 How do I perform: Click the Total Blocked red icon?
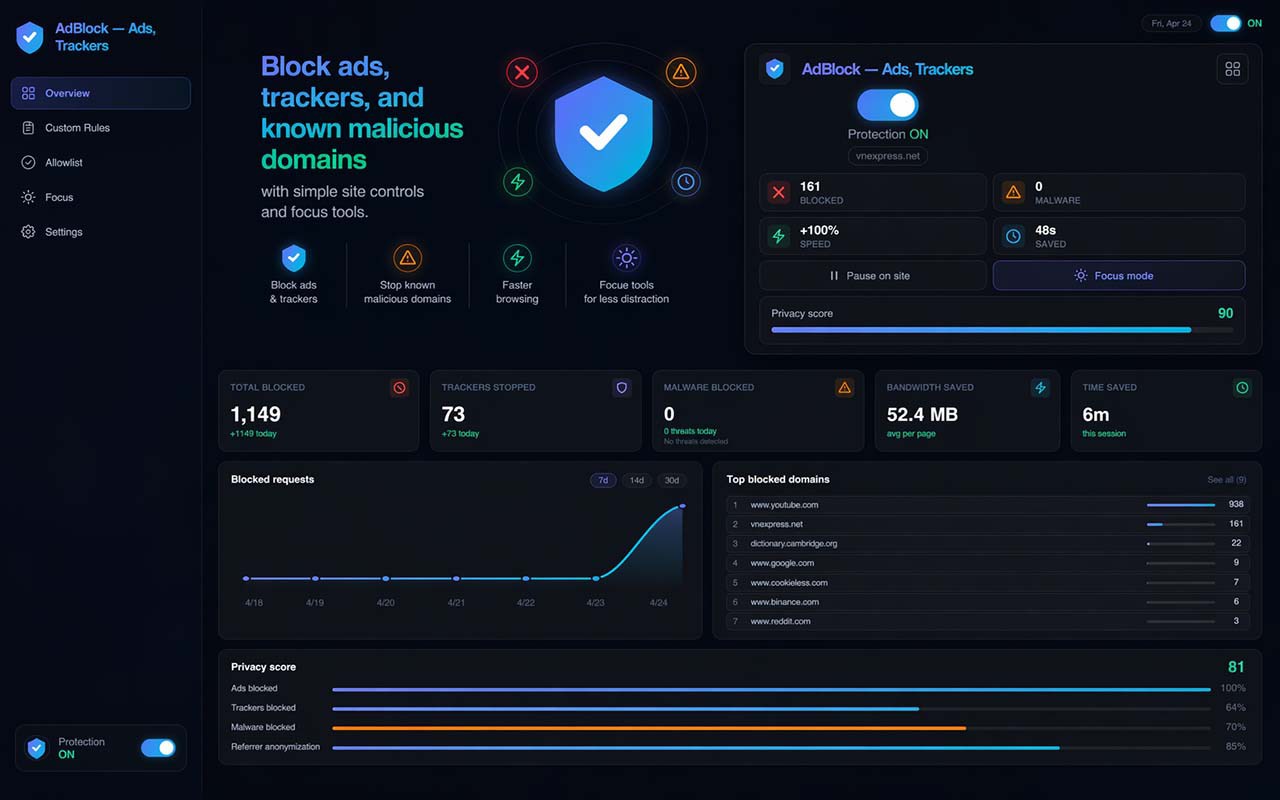click(x=400, y=388)
